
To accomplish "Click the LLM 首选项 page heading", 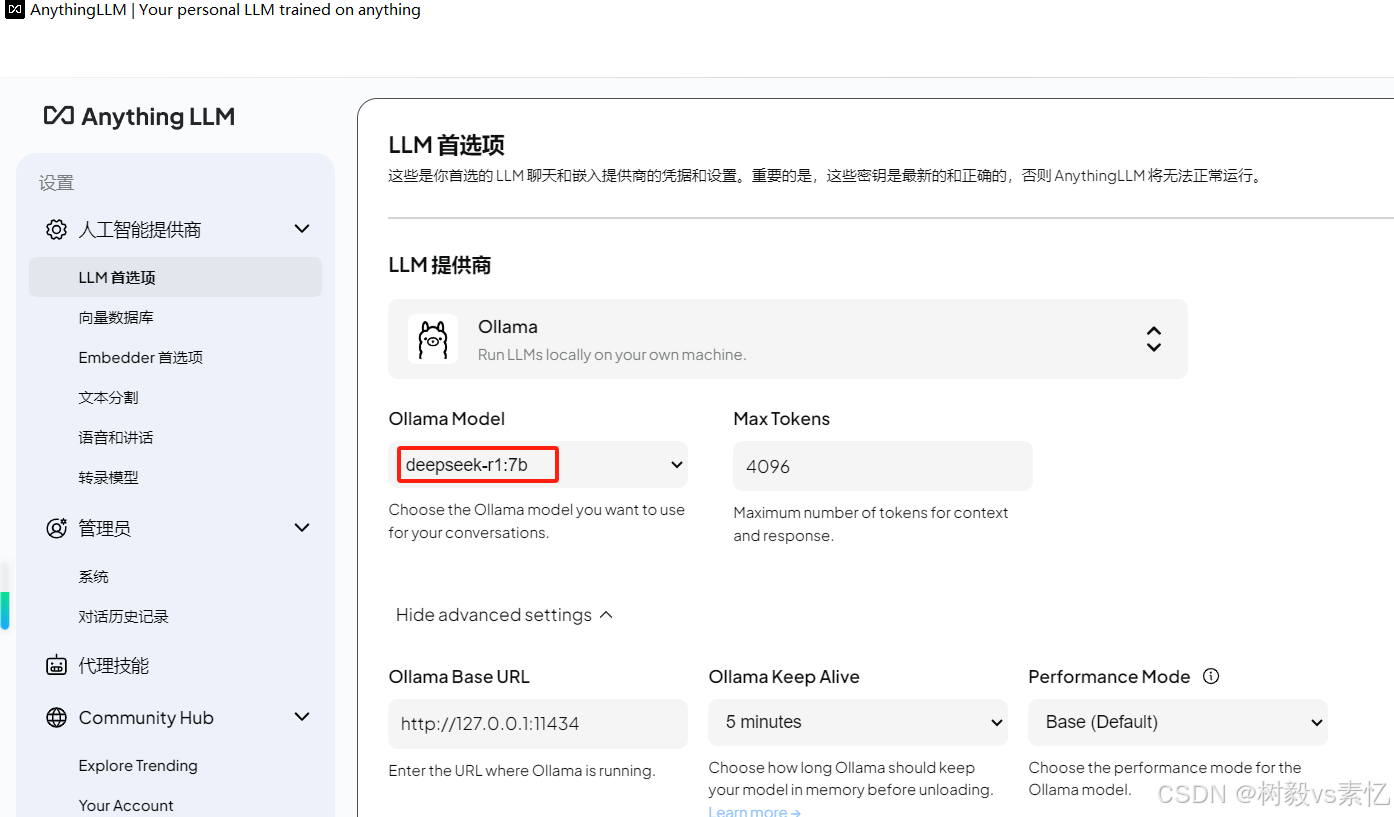I will pos(447,145).
